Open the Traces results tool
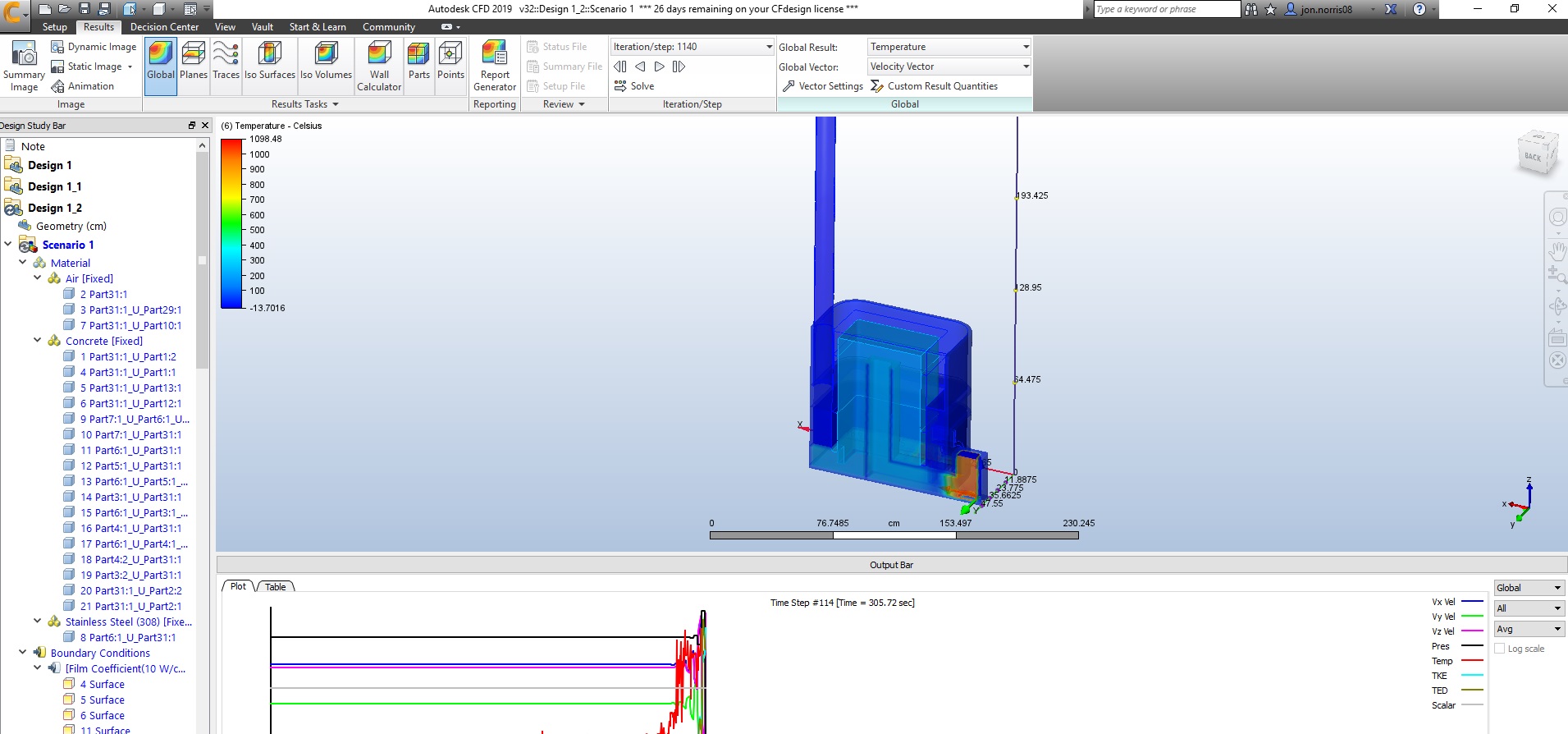 [226, 61]
